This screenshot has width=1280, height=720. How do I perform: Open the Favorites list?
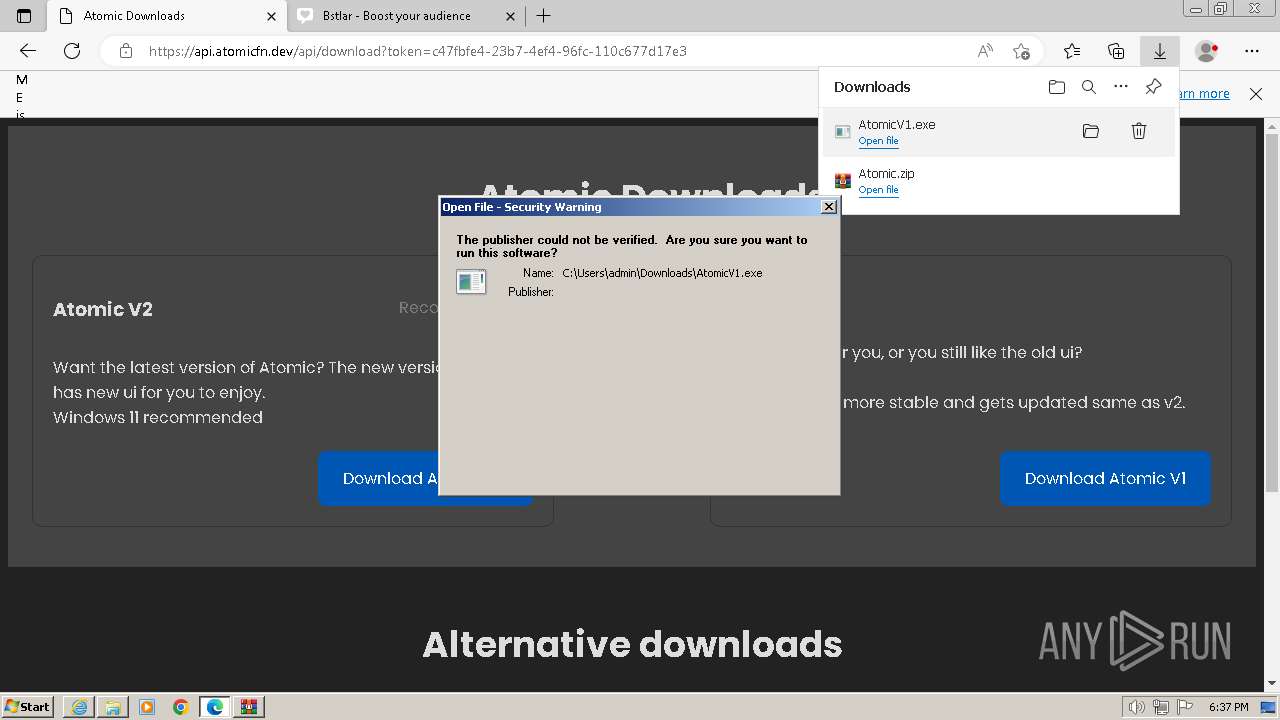tap(1072, 51)
